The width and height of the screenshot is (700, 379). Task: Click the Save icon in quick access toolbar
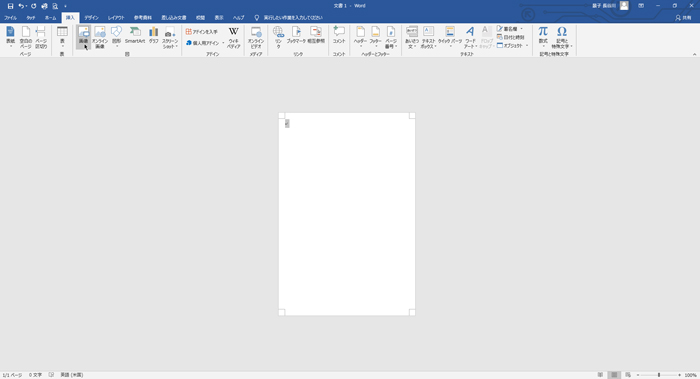pos(10,6)
